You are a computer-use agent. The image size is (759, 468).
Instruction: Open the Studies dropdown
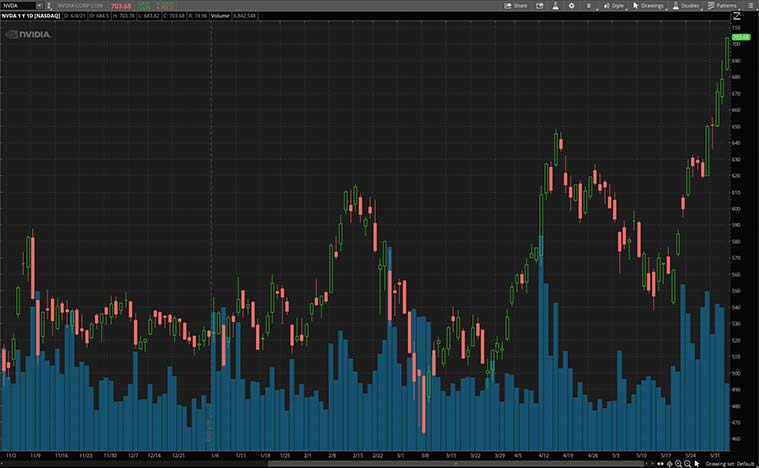[x=685, y=5]
